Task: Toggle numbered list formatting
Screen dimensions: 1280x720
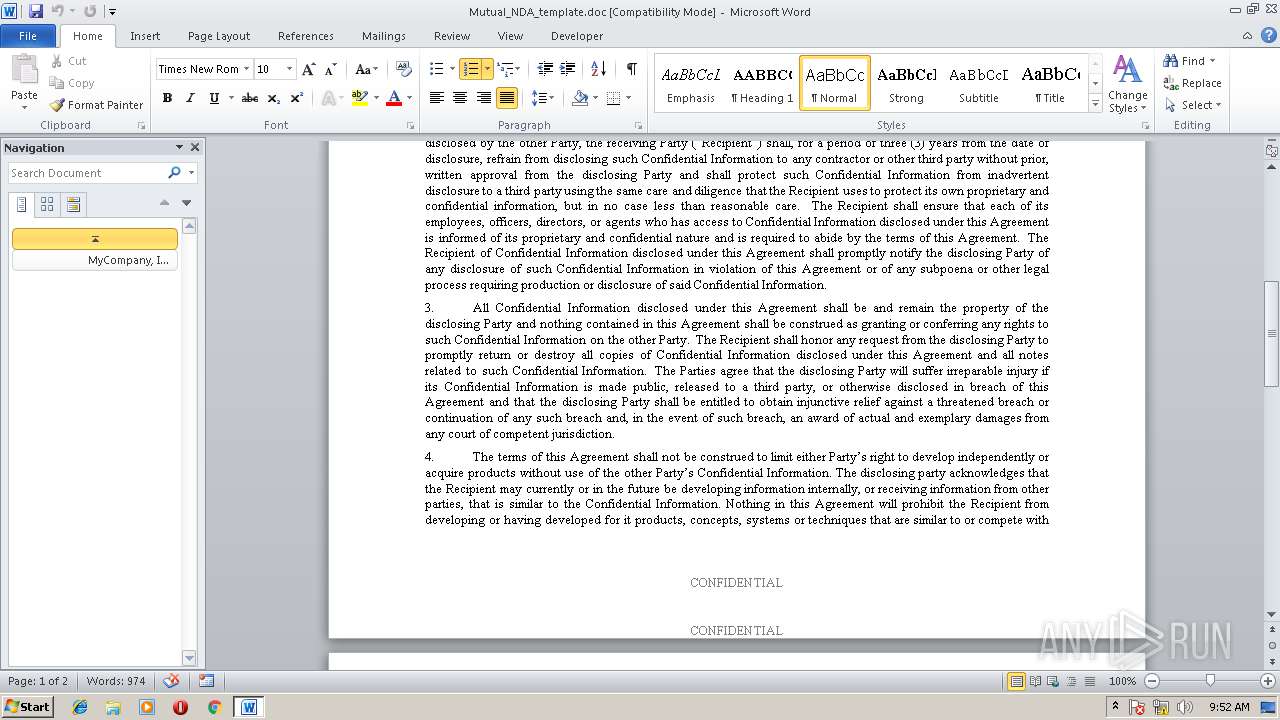Action: [470, 69]
